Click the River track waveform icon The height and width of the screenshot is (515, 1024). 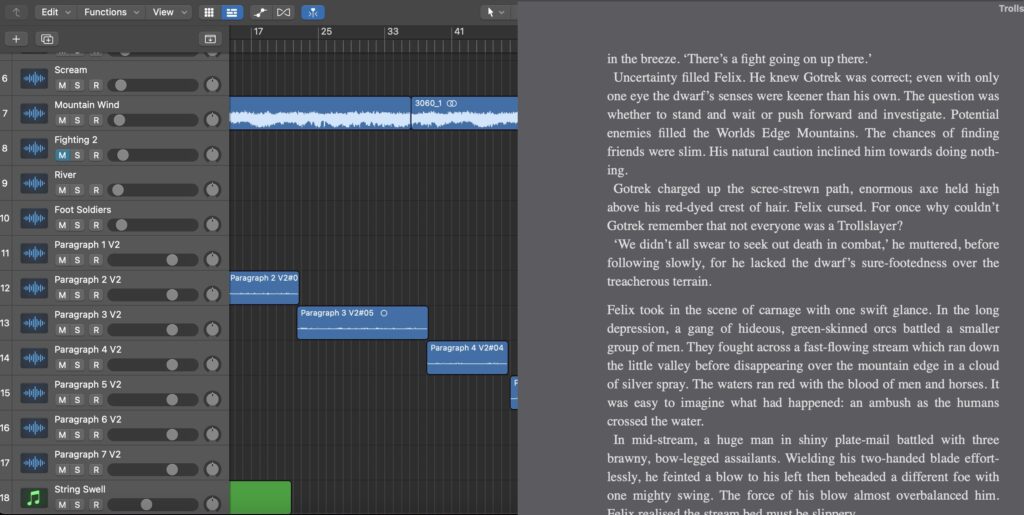point(34,183)
